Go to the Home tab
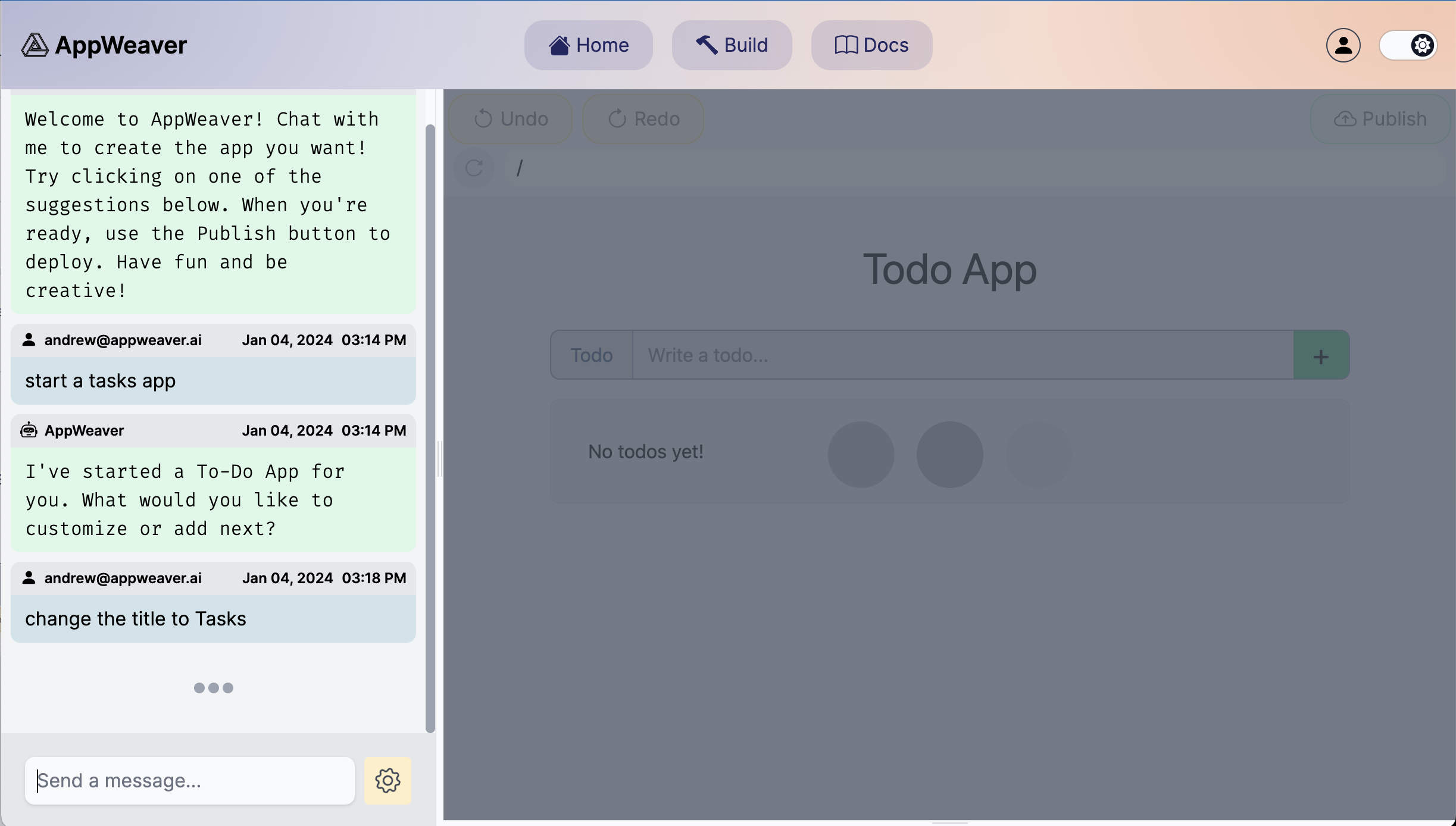 [588, 45]
